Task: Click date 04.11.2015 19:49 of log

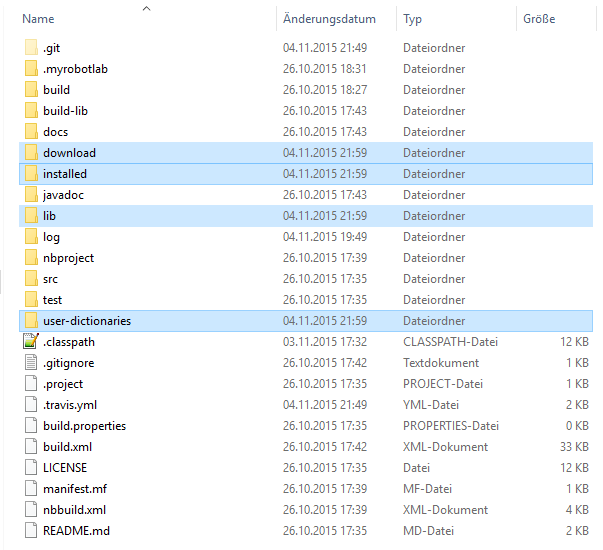Action: click(x=325, y=237)
